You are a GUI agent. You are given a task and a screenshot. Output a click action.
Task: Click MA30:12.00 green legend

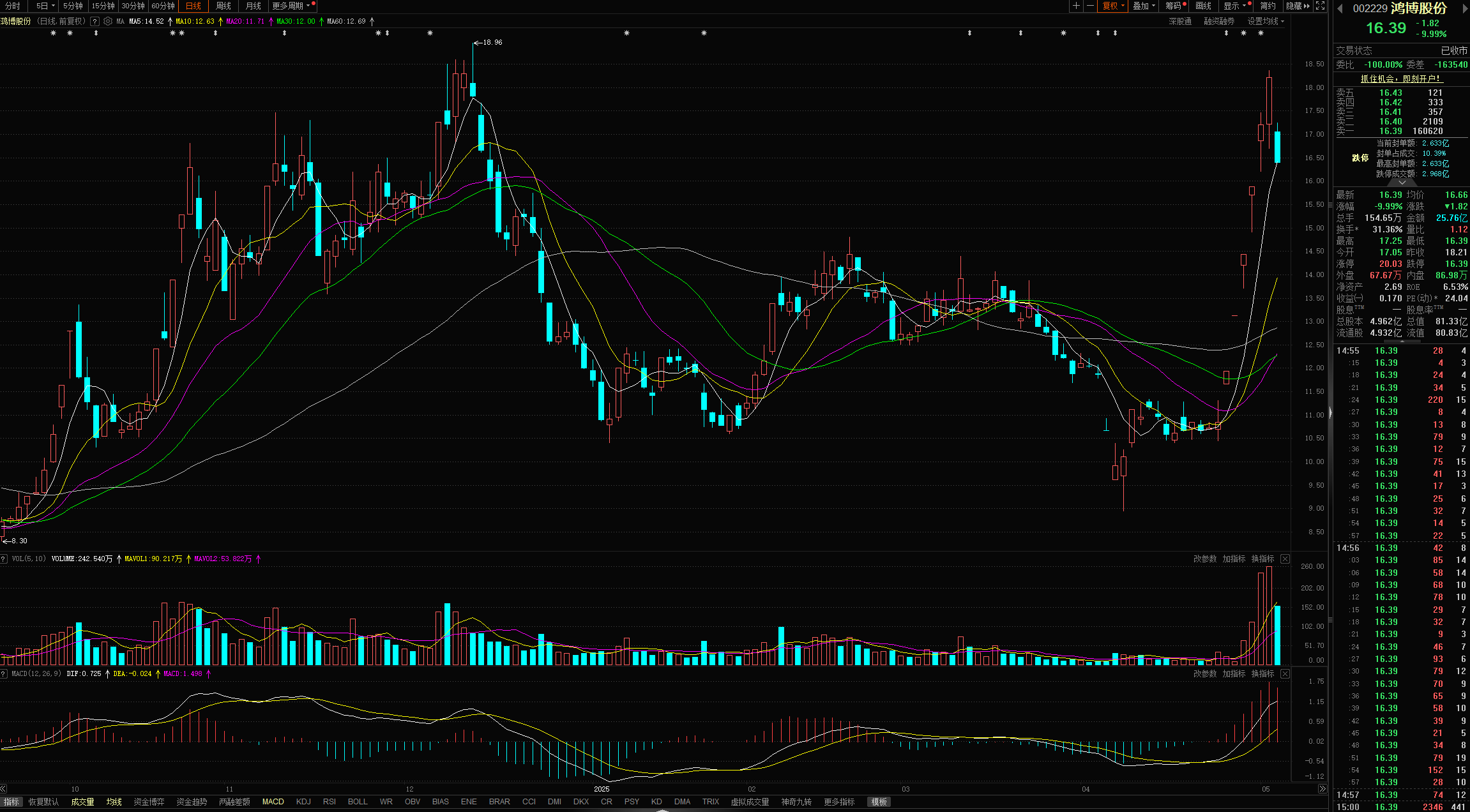(296, 21)
